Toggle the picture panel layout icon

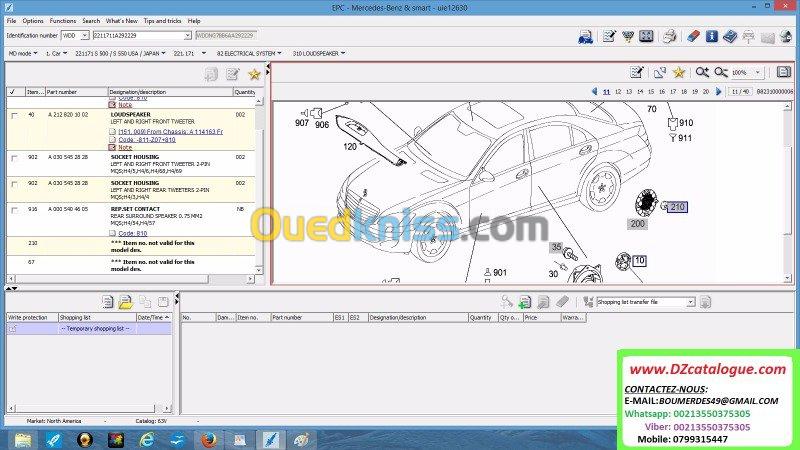[x=784, y=72]
